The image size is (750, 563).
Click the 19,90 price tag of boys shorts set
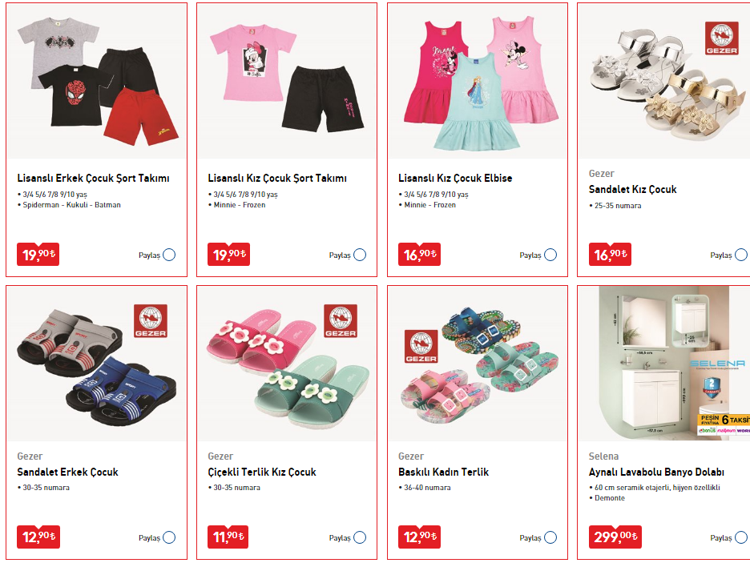[x=38, y=254]
